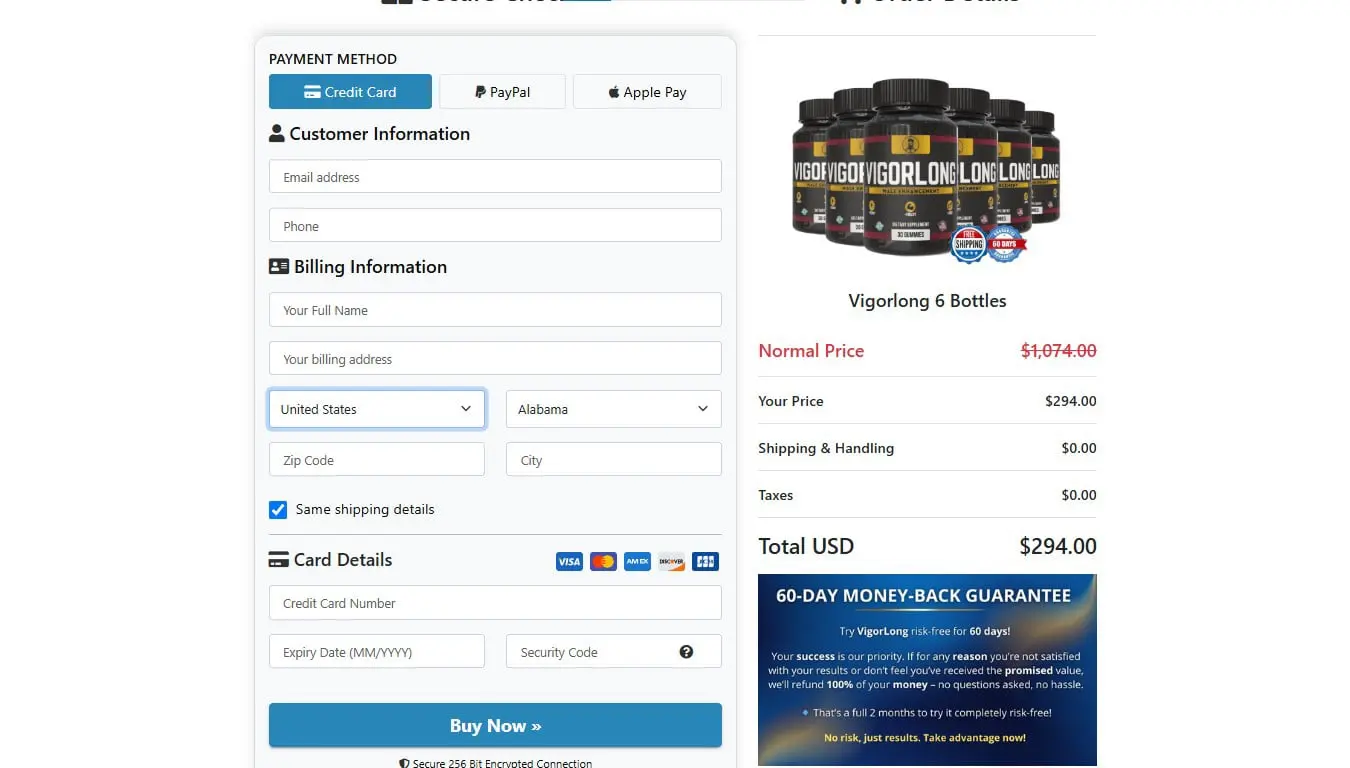
Task: Click the free shipping badge on product image
Action: click(x=968, y=244)
